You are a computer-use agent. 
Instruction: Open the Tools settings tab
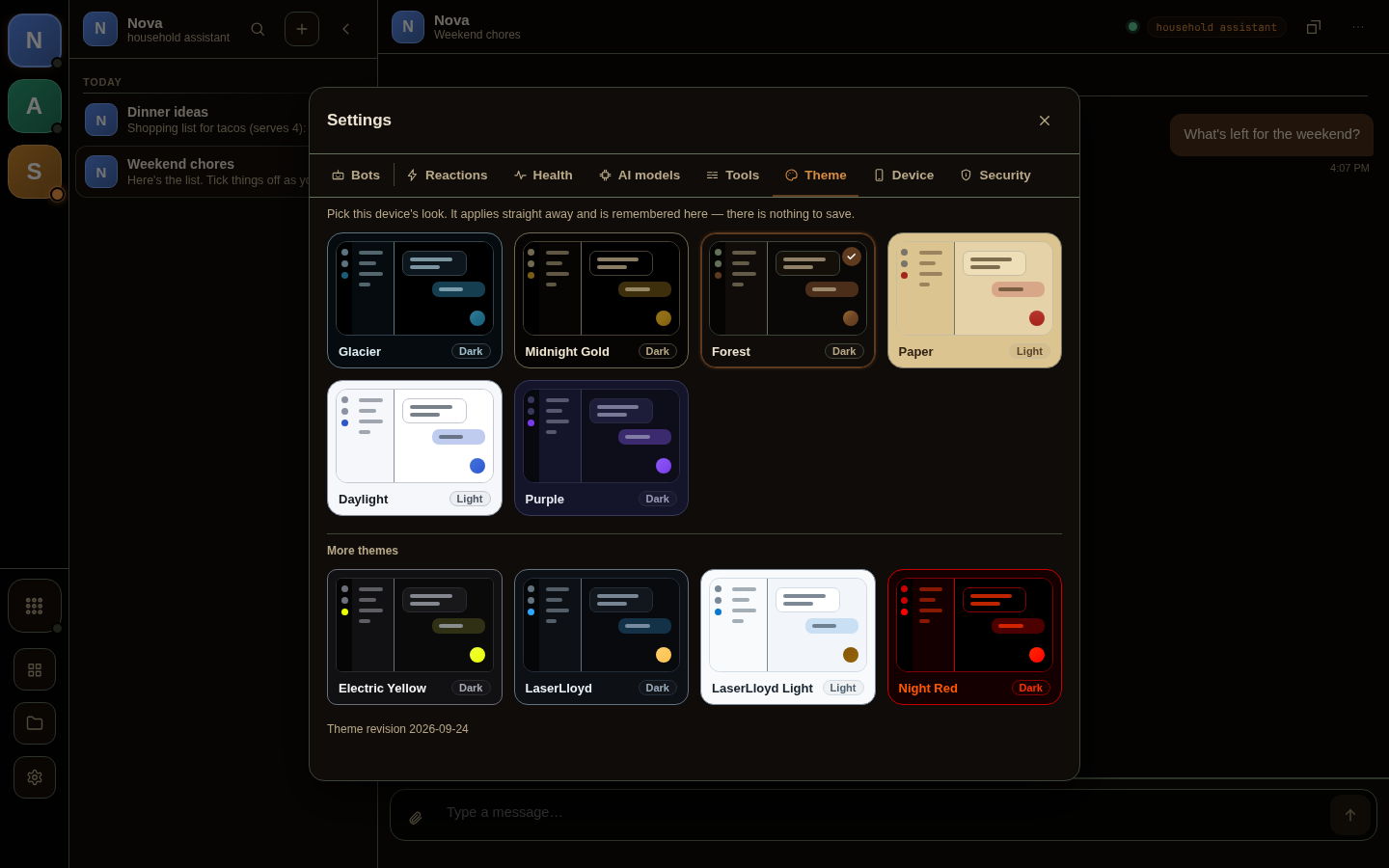click(732, 176)
